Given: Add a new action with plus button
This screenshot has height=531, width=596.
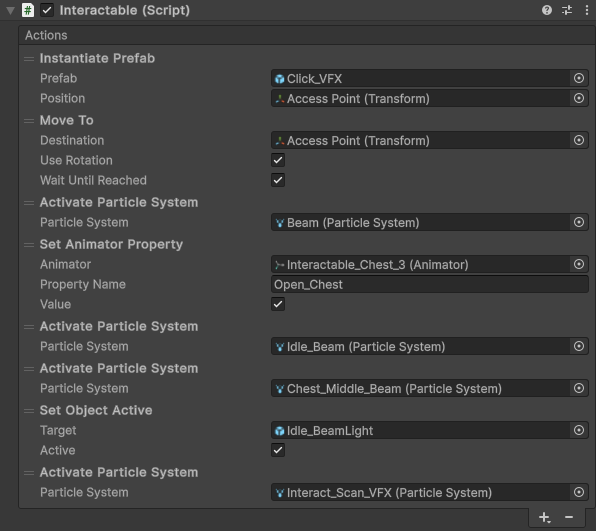Looking at the screenshot, I should 544,517.
